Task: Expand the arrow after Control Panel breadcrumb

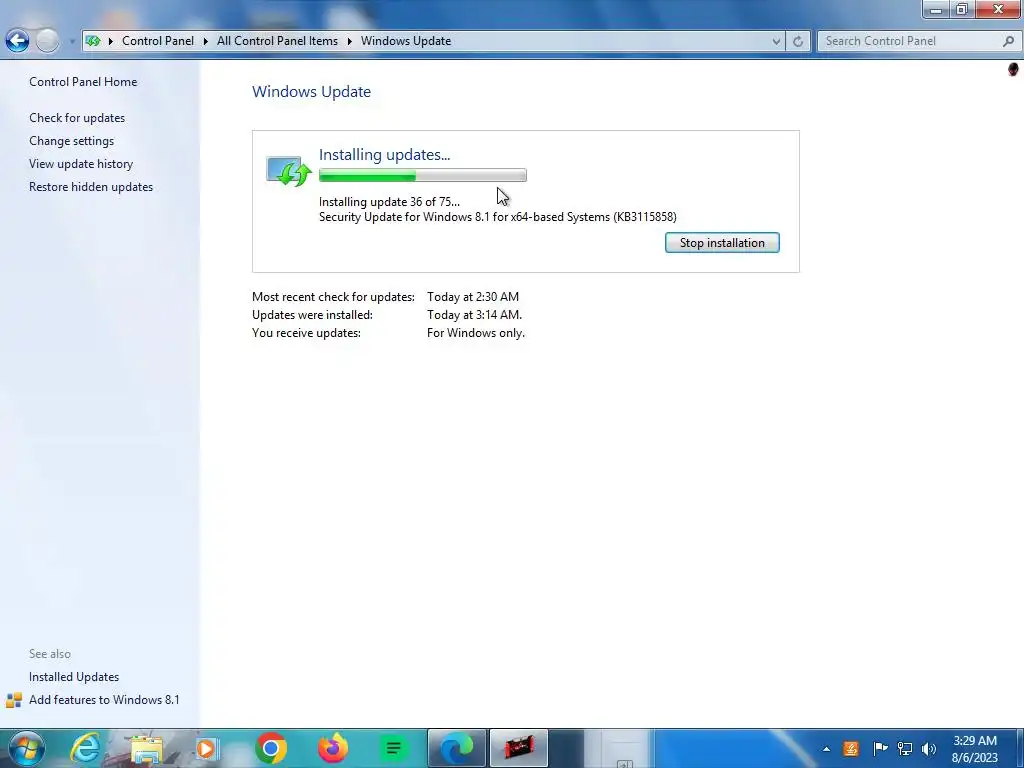Action: click(205, 41)
